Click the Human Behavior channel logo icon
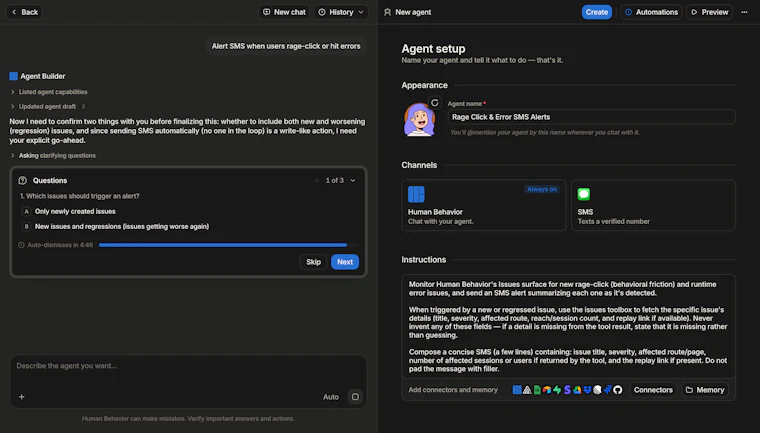 (x=416, y=194)
